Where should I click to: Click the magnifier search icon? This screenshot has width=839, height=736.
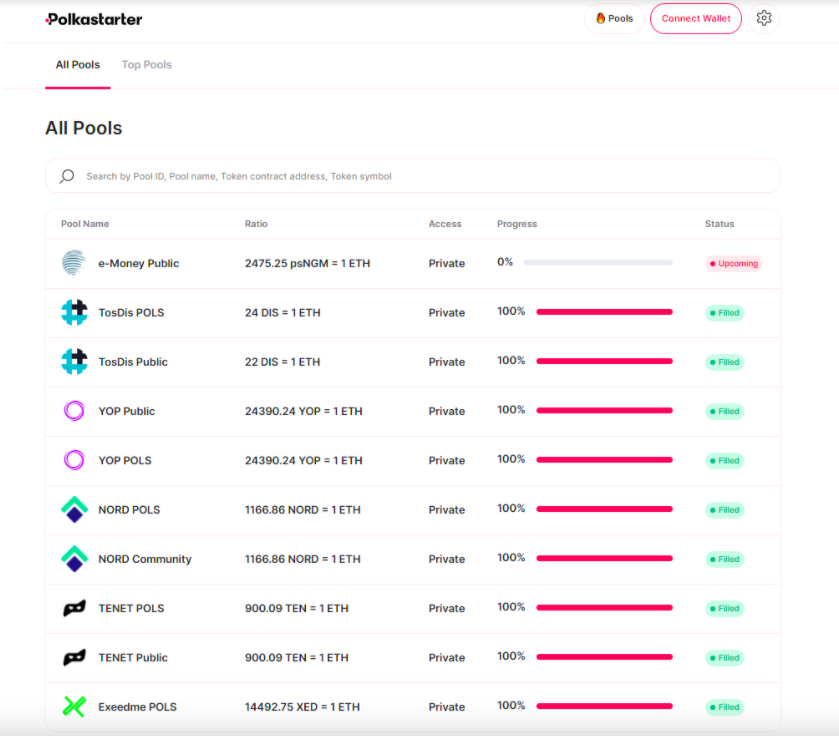[x=67, y=176]
